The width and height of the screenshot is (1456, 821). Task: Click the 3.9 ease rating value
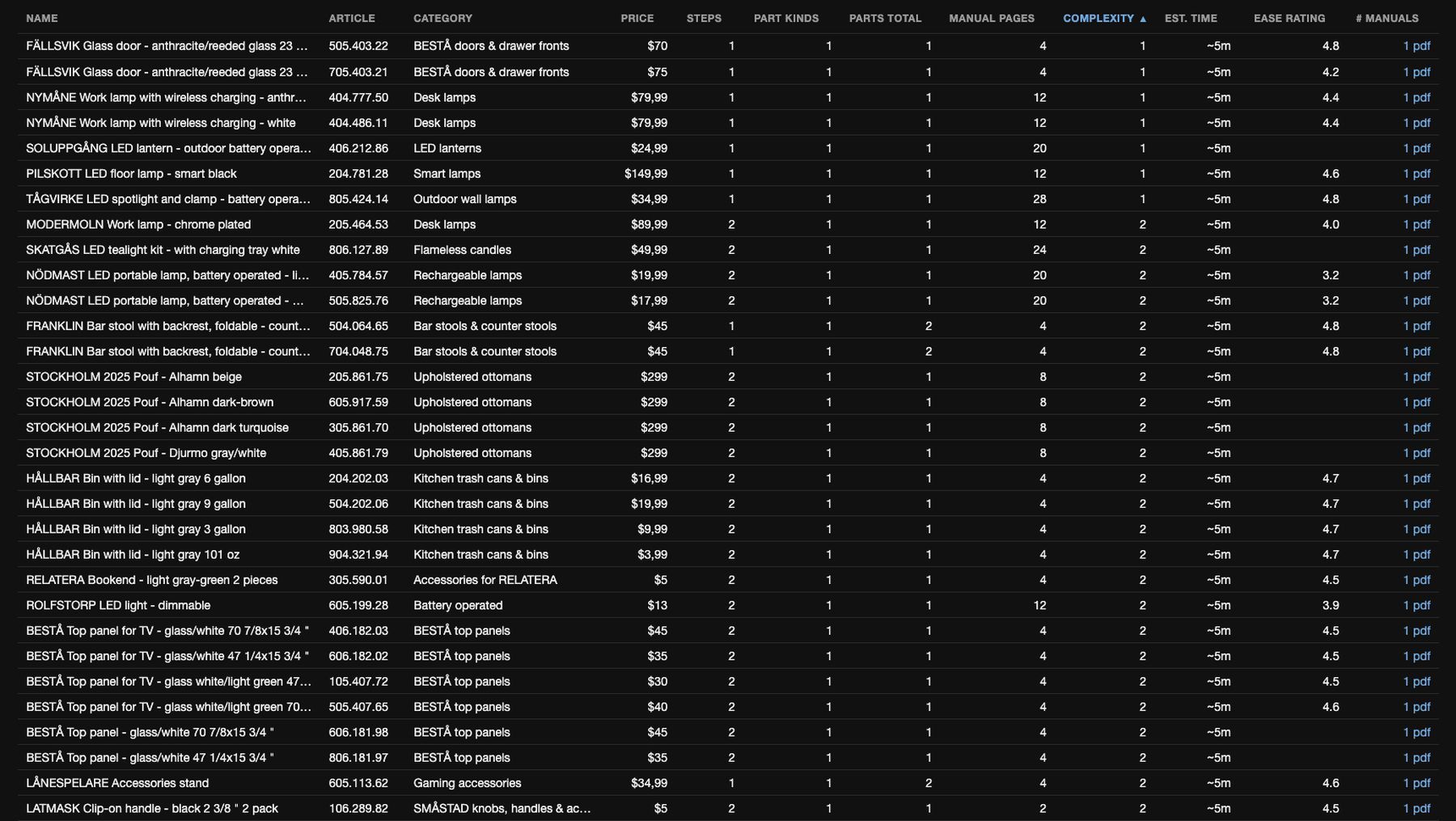pyautogui.click(x=1331, y=605)
